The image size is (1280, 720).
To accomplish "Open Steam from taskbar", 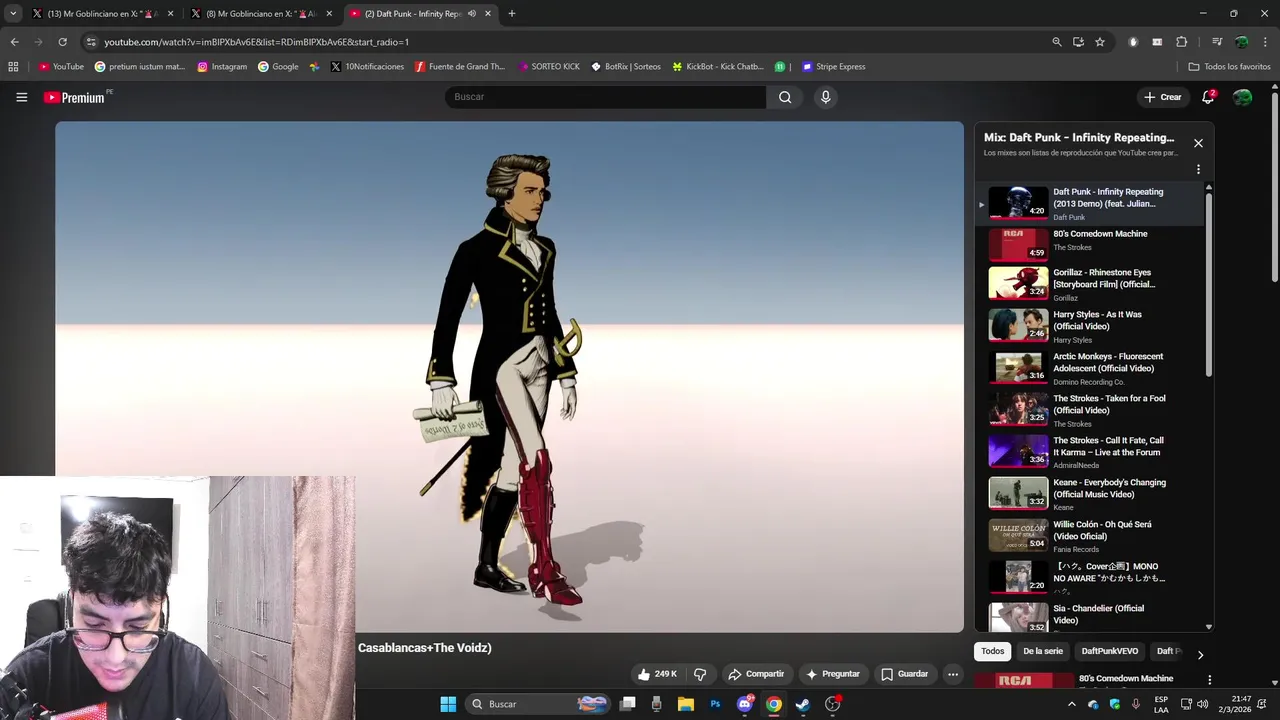I will (x=802, y=704).
